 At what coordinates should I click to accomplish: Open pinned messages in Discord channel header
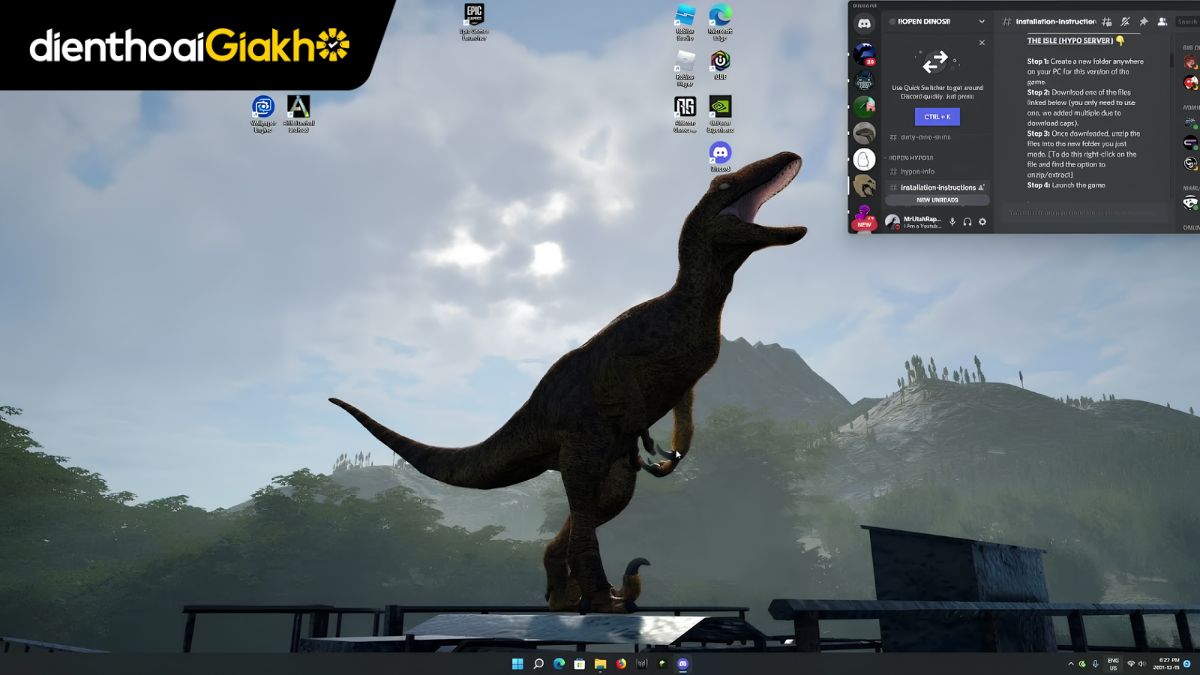(x=1143, y=21)
